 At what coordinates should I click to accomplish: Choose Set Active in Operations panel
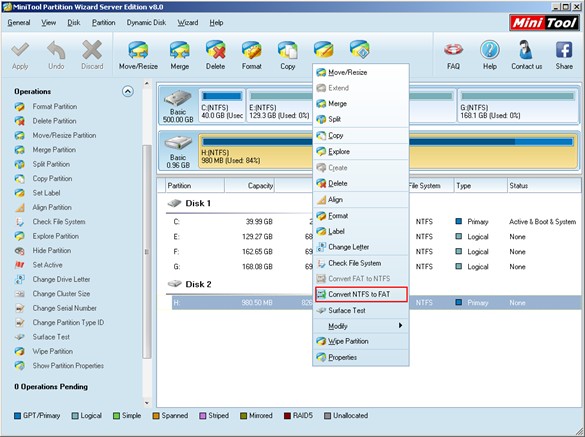click(47, 265)
